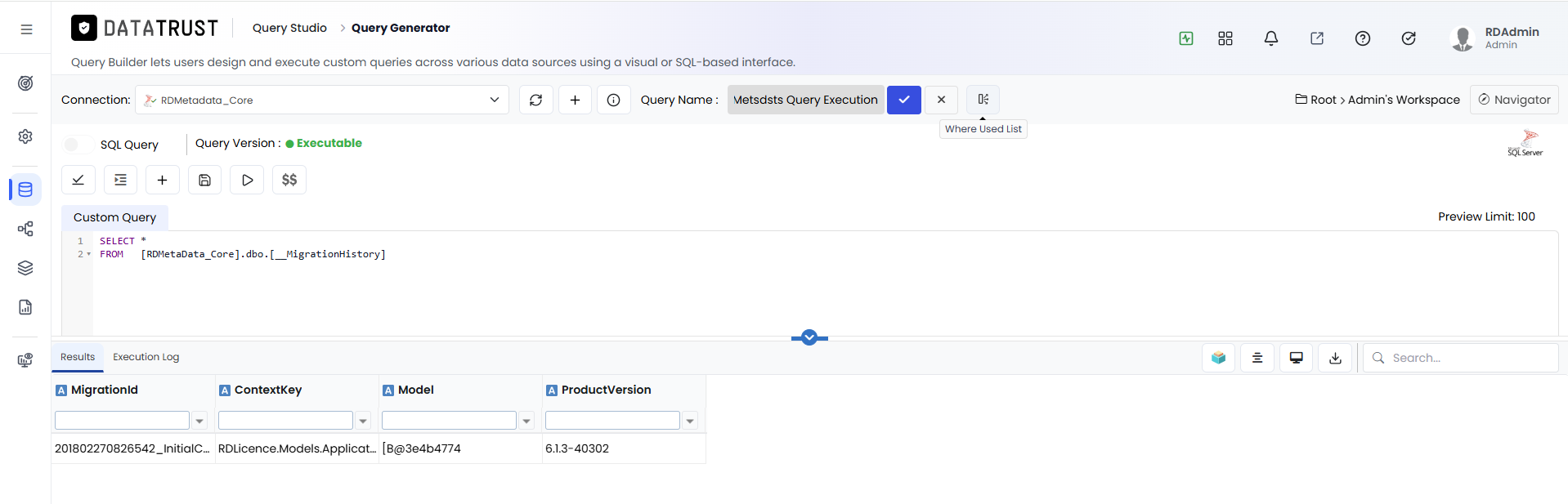This screenshot has height=504, width=1568.
Task: Open the Navigator panel
Action: tap(1514, 100)
